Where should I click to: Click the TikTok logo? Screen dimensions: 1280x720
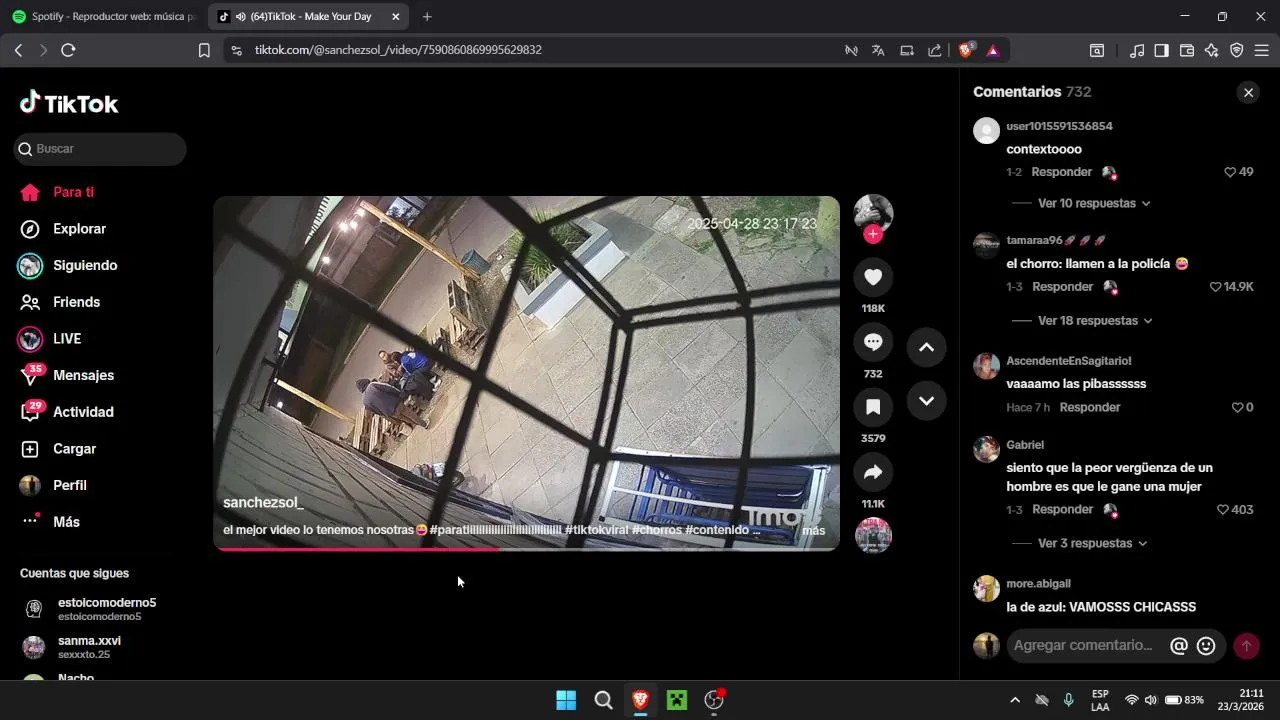[69, 103]
